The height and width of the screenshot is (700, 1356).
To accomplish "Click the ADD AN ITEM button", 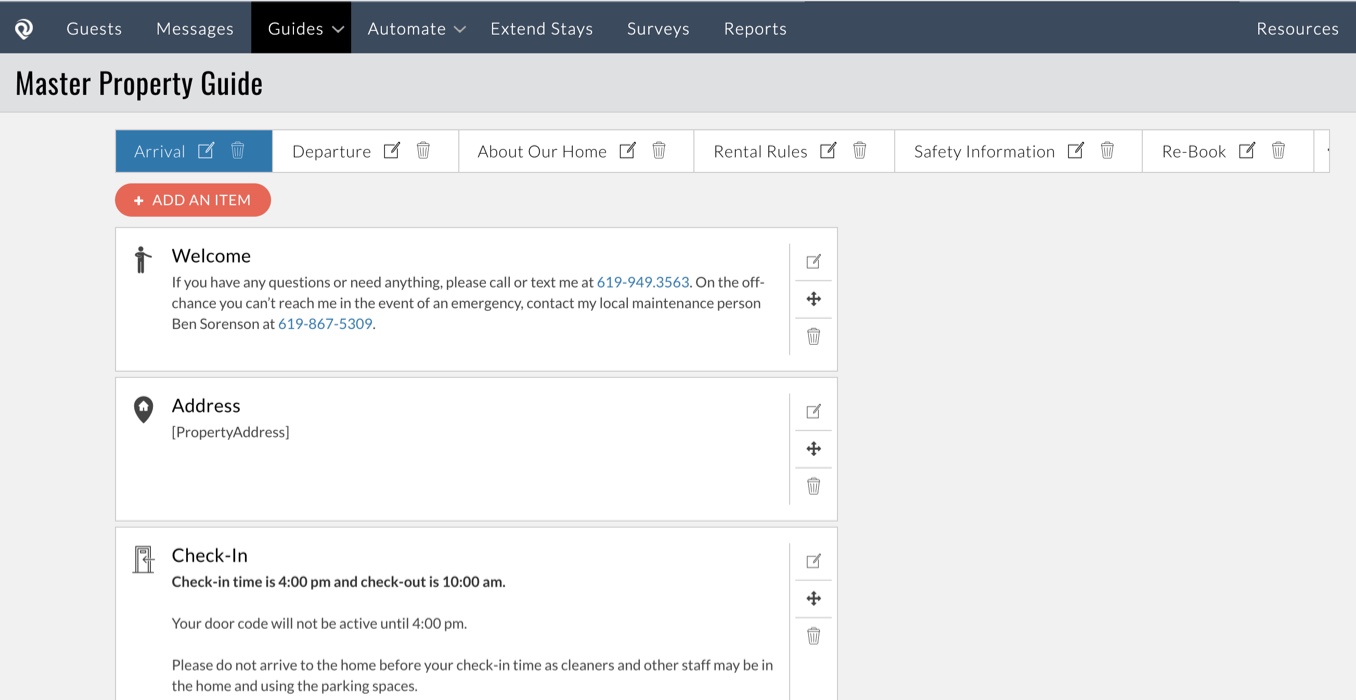I will pyautogui.click(x=193, y=200).
